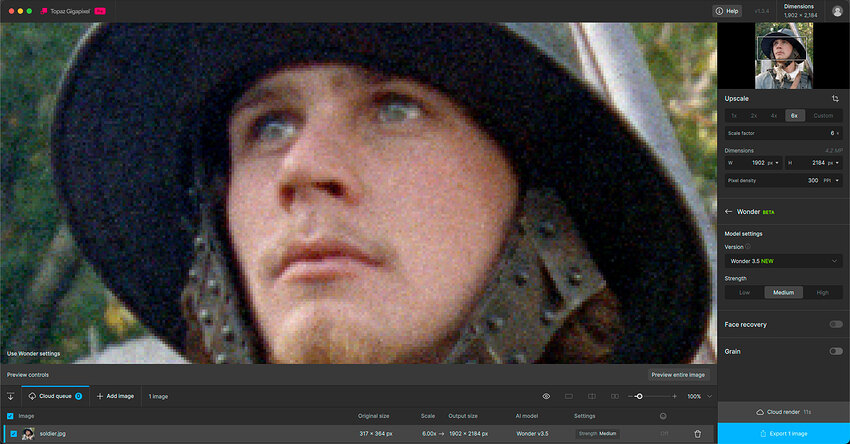Image resolution: width=850 pixels, height=444 pixels.
Task: Click the Wonder v3.5 AI model cell
Action: 532,434
